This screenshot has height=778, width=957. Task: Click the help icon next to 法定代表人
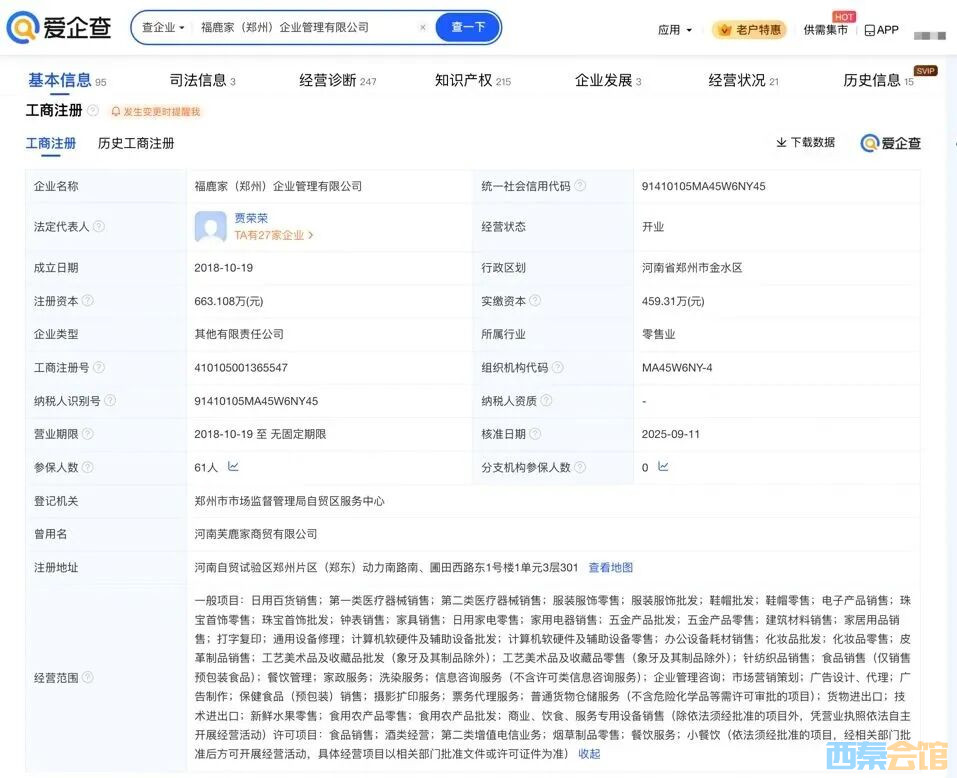(x=99, y=227)
